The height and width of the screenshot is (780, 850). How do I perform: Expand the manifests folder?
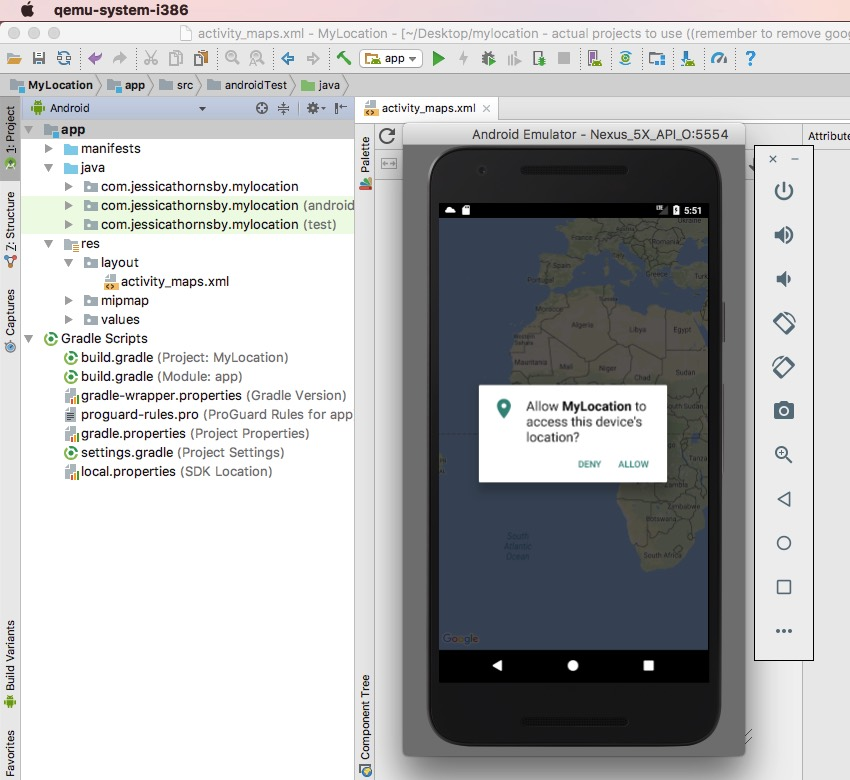(49, 149)
